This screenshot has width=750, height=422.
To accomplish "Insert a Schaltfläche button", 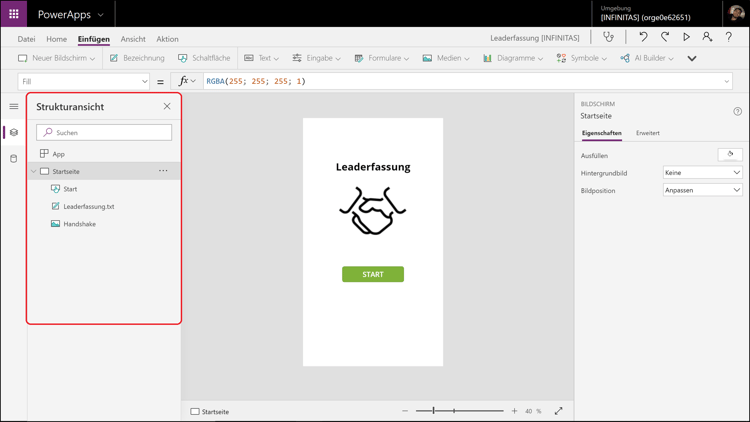I will 204,58.
